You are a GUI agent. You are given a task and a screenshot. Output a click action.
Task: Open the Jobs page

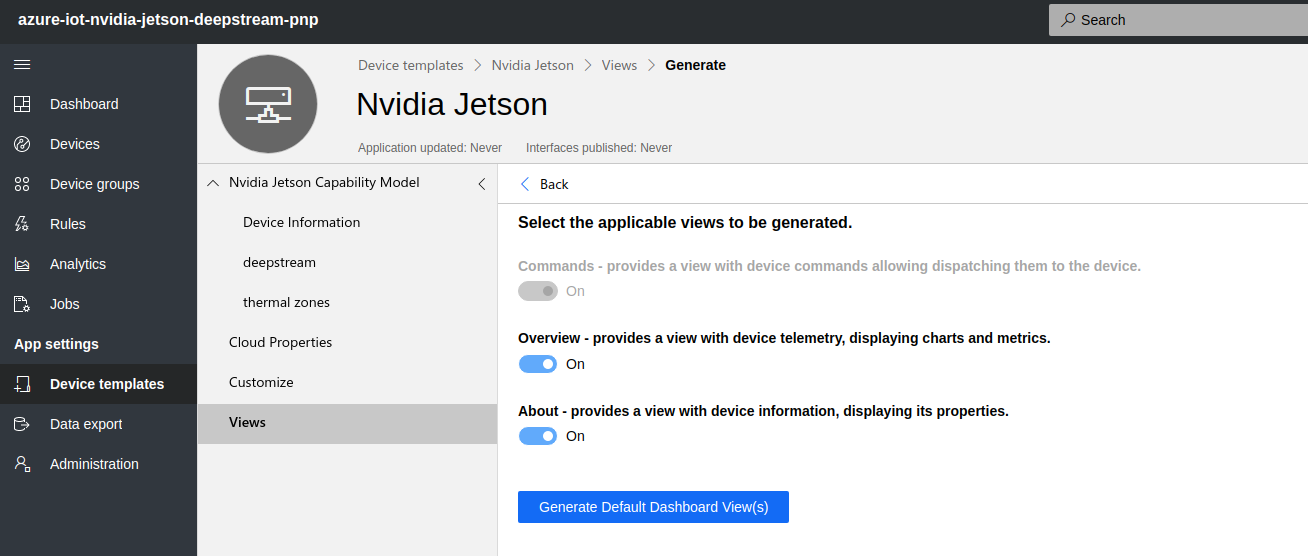click(98, 304)
